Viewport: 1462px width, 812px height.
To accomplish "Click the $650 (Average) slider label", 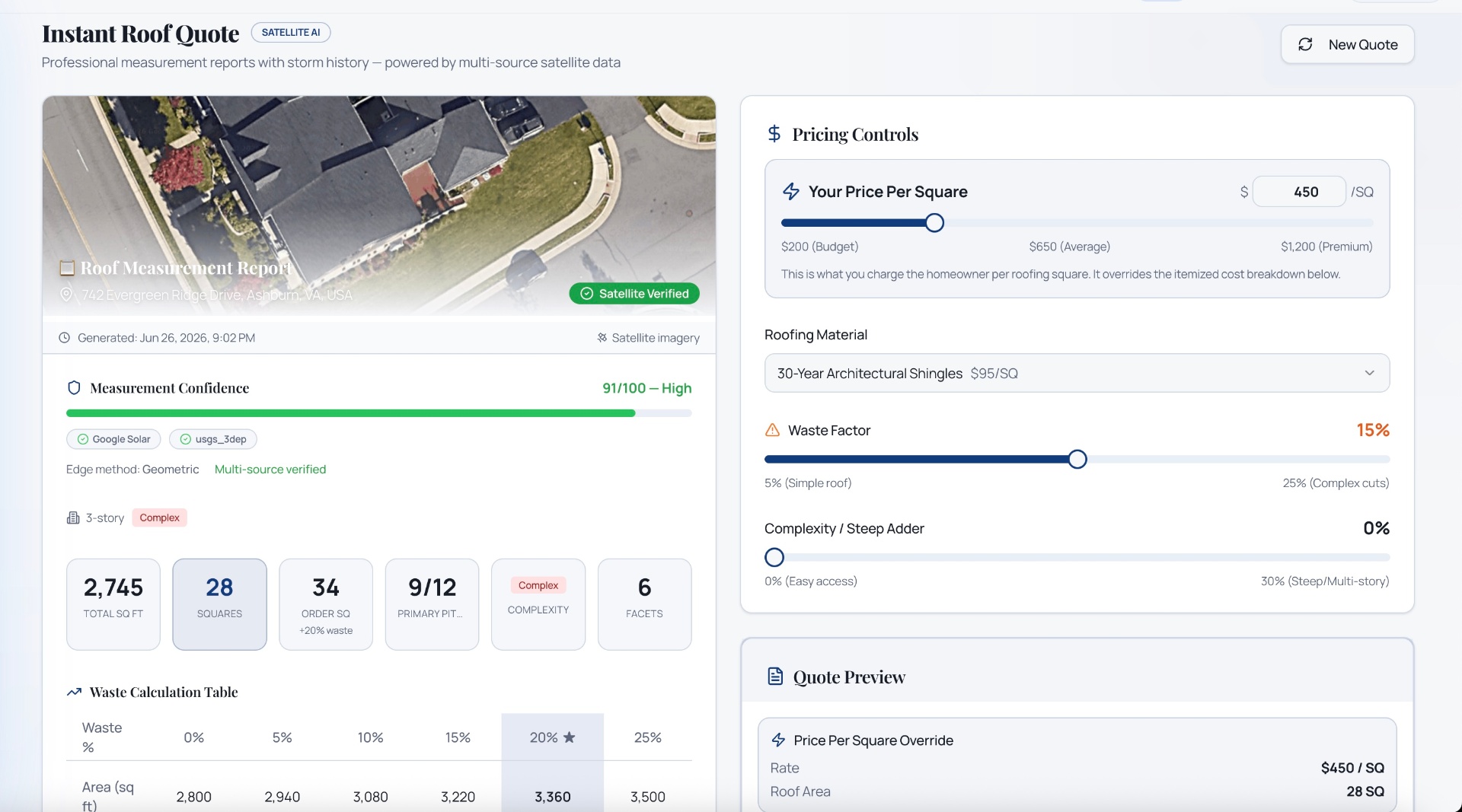I will tap(1069, 246).
